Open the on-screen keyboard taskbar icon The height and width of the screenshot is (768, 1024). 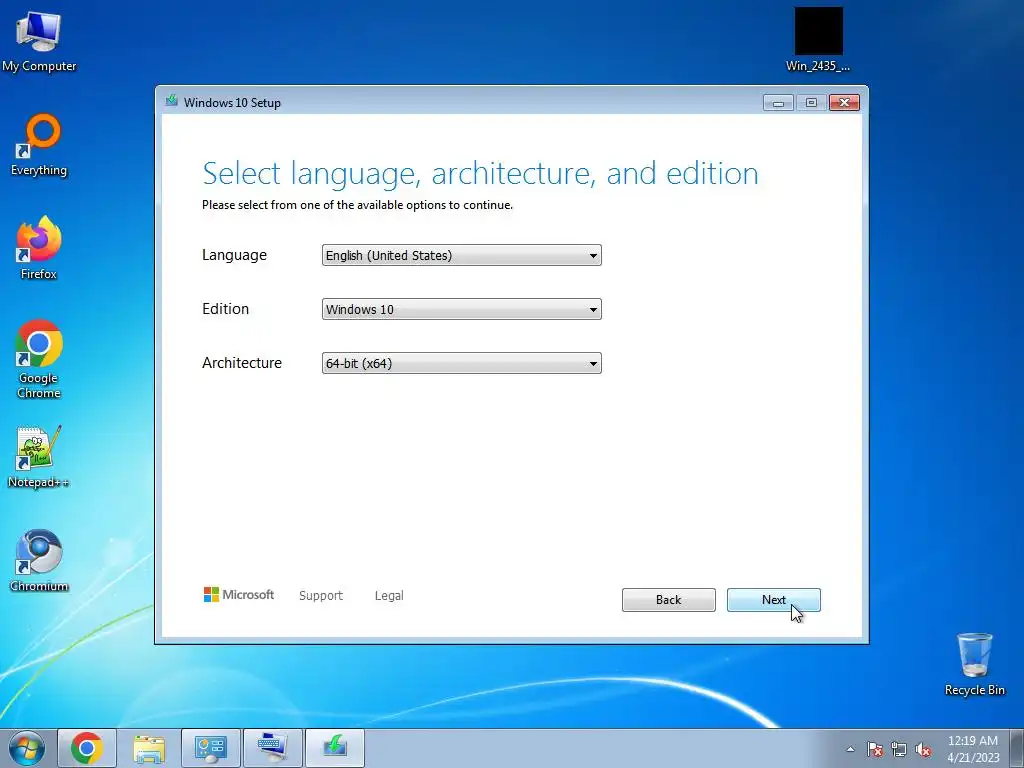tap(272, 748)
